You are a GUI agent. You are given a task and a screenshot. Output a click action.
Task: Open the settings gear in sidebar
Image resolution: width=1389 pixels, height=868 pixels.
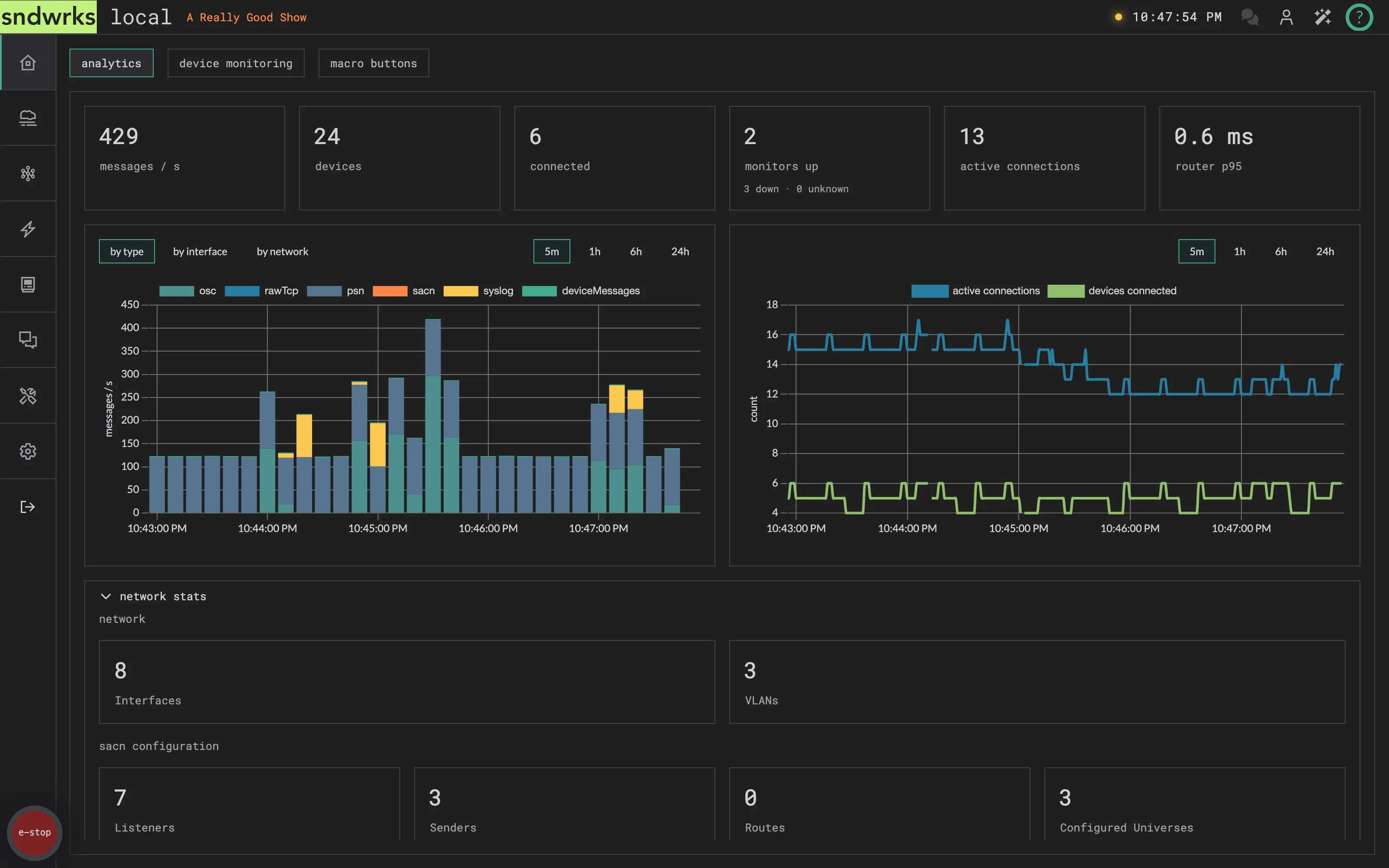(27, 451)
